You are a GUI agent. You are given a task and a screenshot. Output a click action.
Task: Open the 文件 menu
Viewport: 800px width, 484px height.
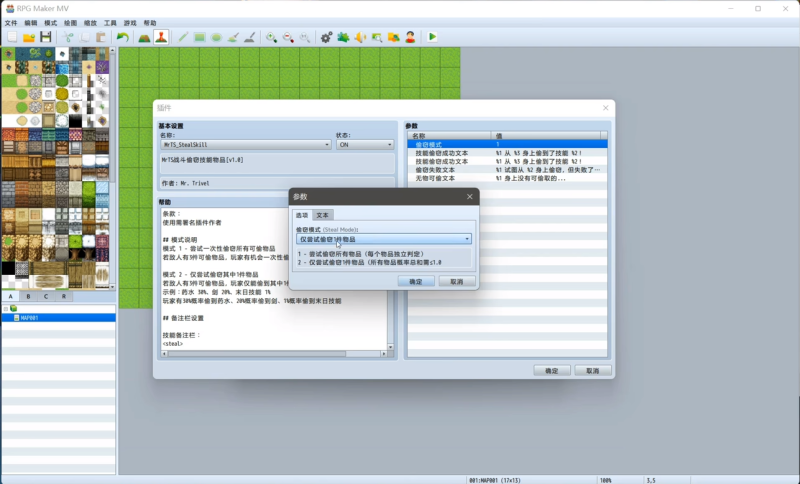[x=11, y=23]
